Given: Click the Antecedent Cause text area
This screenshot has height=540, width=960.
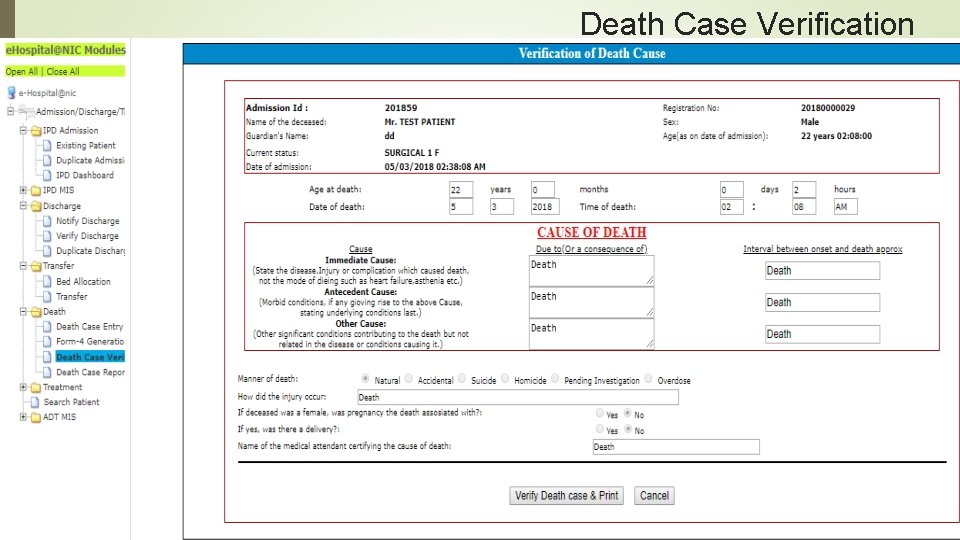Looking at the screenshot, I should [591, 302].
